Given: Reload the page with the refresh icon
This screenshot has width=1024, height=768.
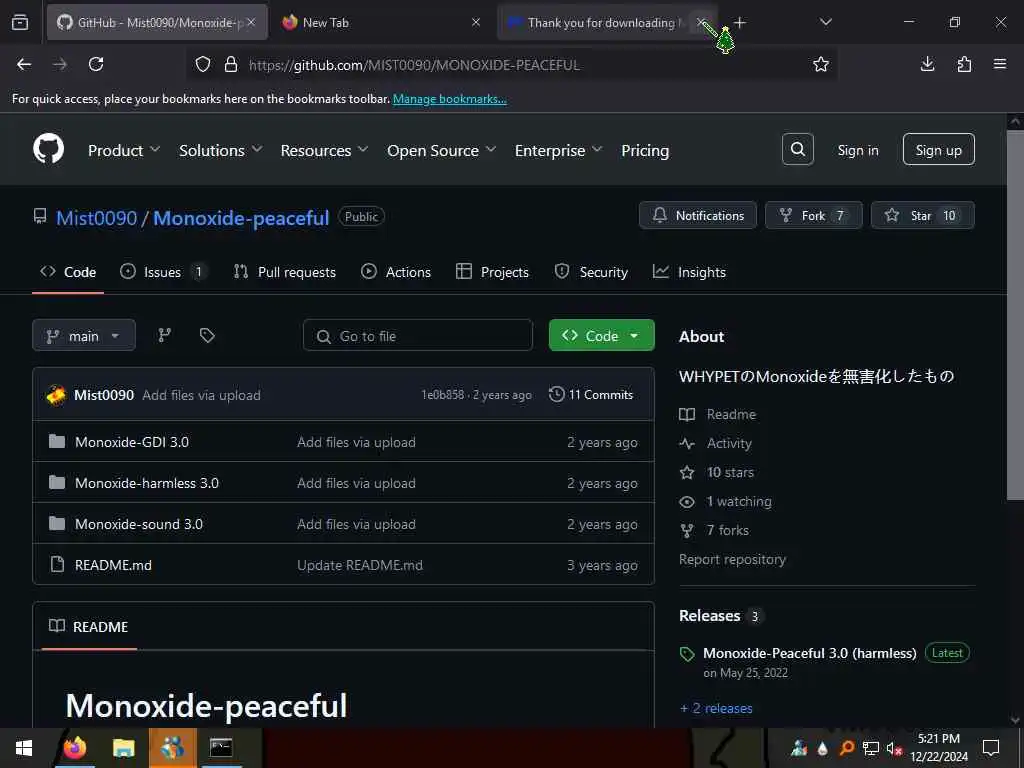Looking at the screenshot, I should coord(96,64).
